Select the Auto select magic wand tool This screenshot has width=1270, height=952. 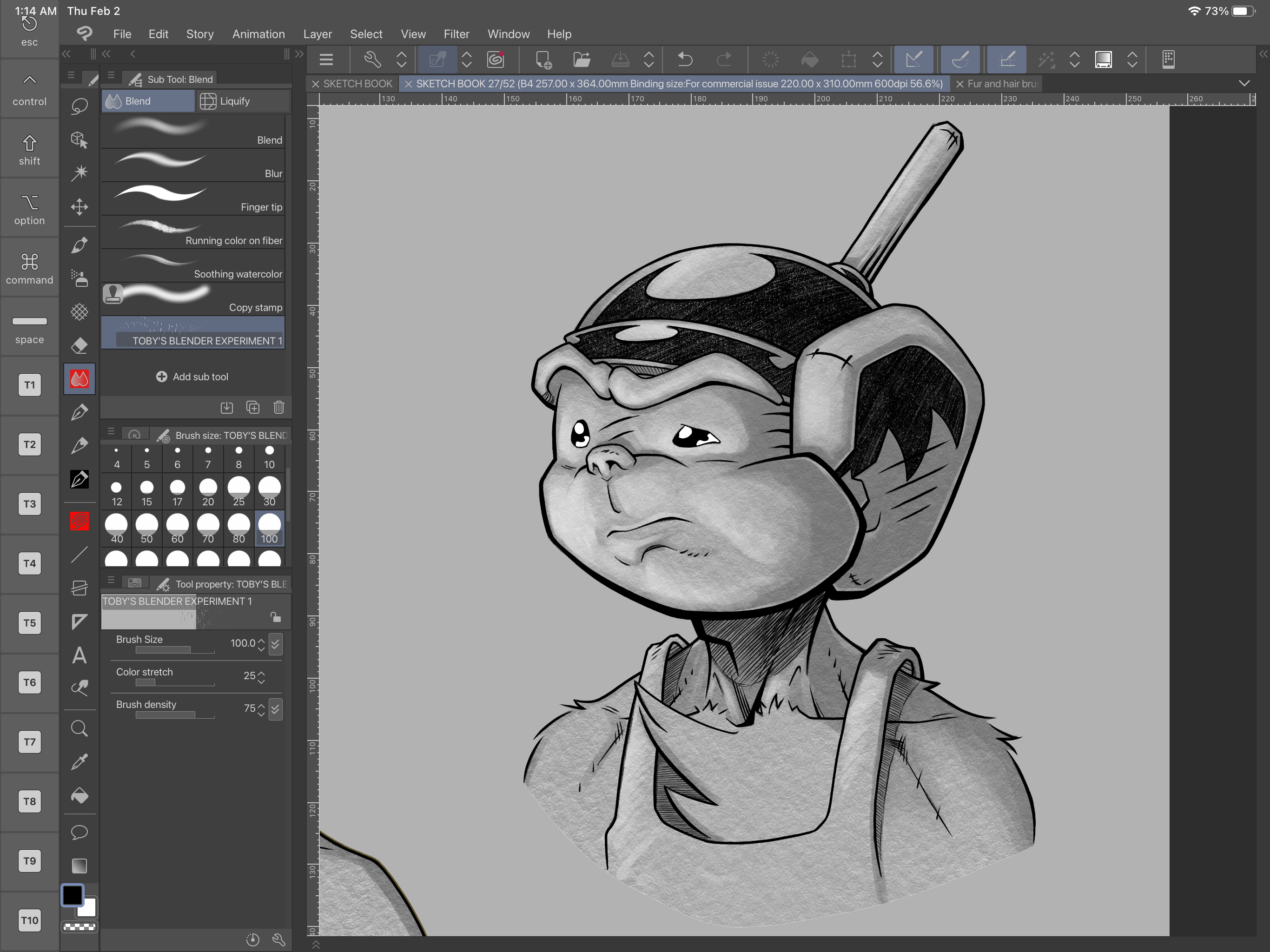(x=79, y=173)
